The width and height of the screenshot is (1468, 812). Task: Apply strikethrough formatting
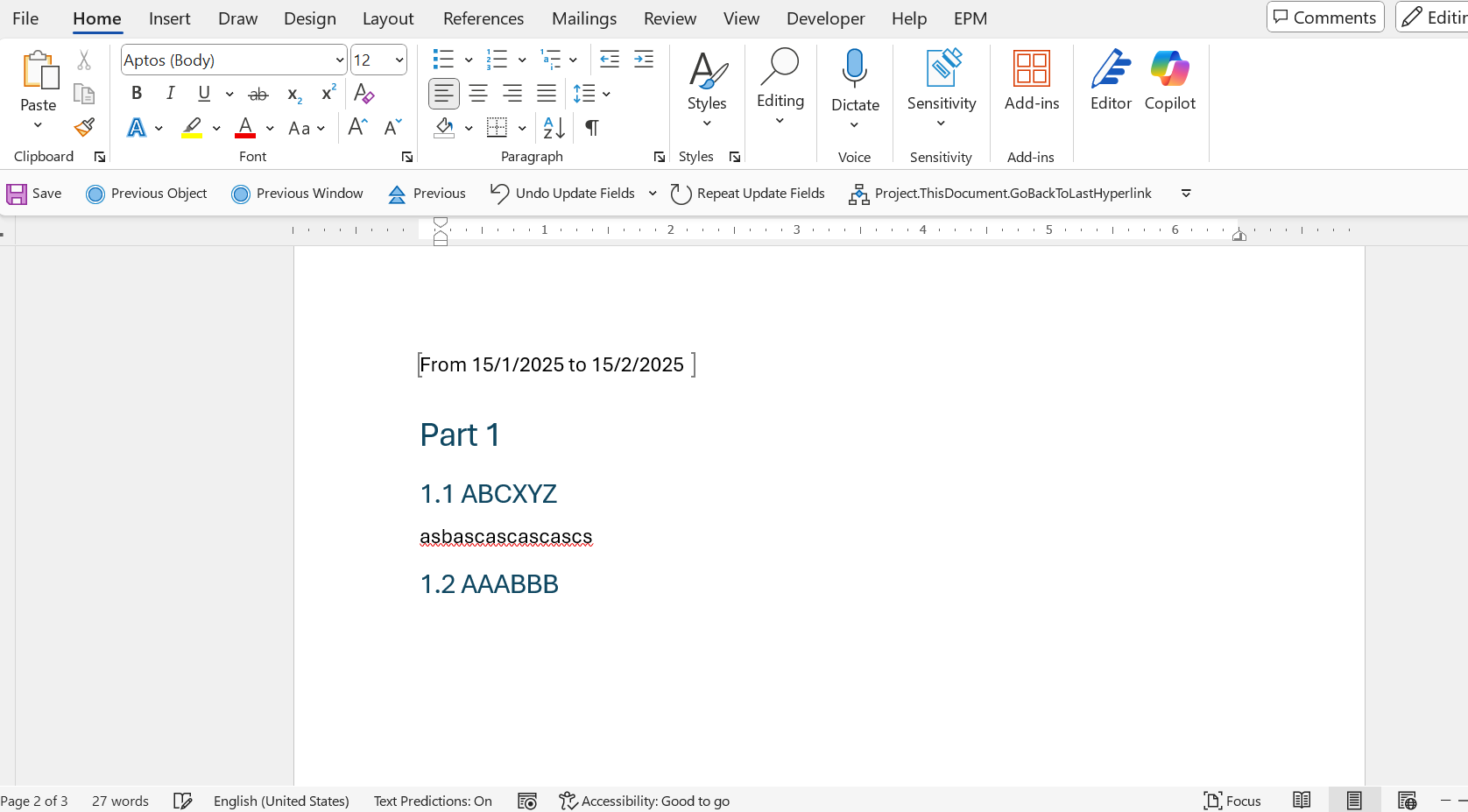258,94
